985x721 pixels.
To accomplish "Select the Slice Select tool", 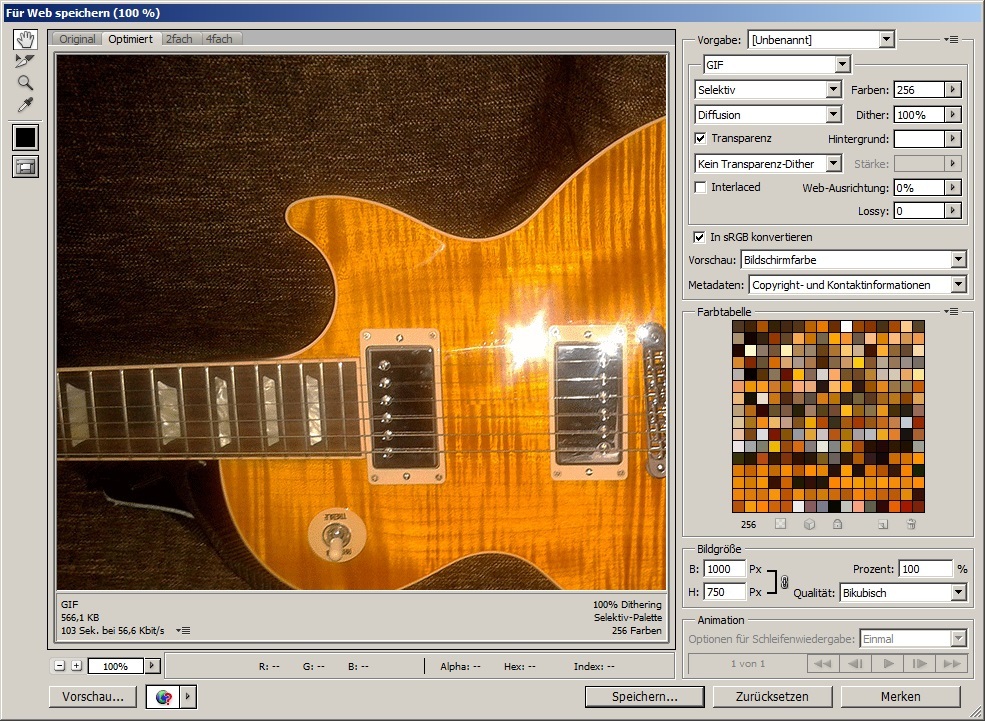I will pyautogui.click(x=25, y=61).
